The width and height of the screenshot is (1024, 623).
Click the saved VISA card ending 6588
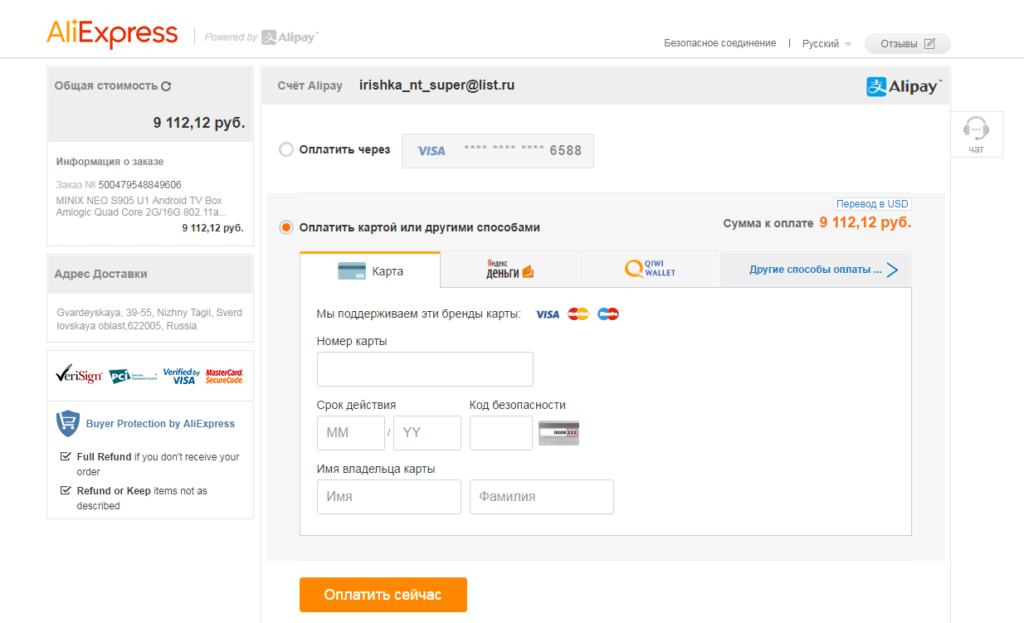click(x=498, y=151)
